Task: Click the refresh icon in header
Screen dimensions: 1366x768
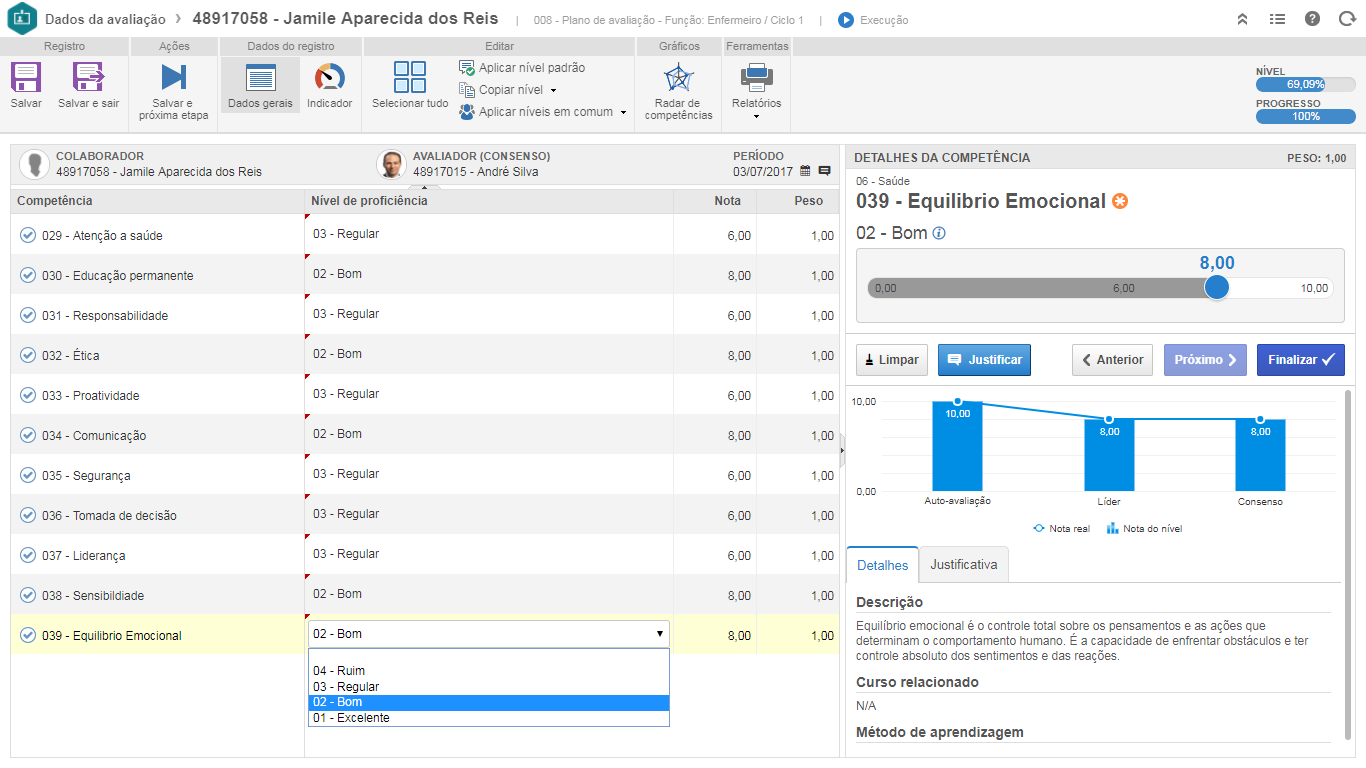Action: tap(1346, 19)
